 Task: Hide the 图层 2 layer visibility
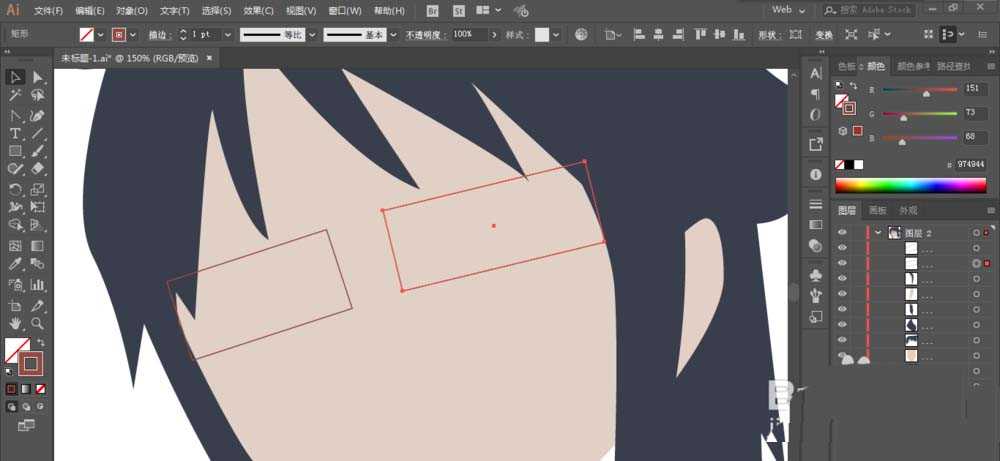[842, 233]
